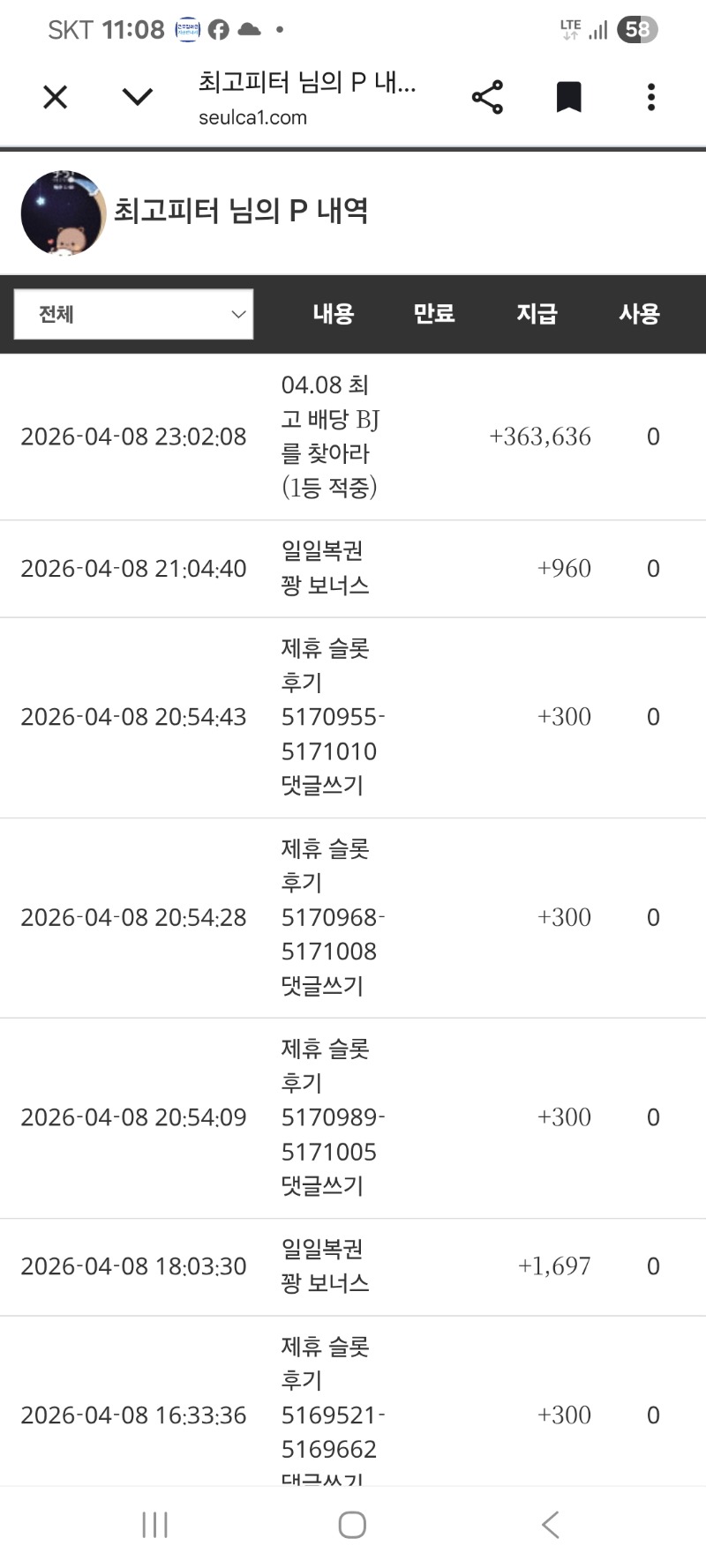Open the 전체 filter dropdown
This screenshot has width=706, height=1568.
[133, 314]
